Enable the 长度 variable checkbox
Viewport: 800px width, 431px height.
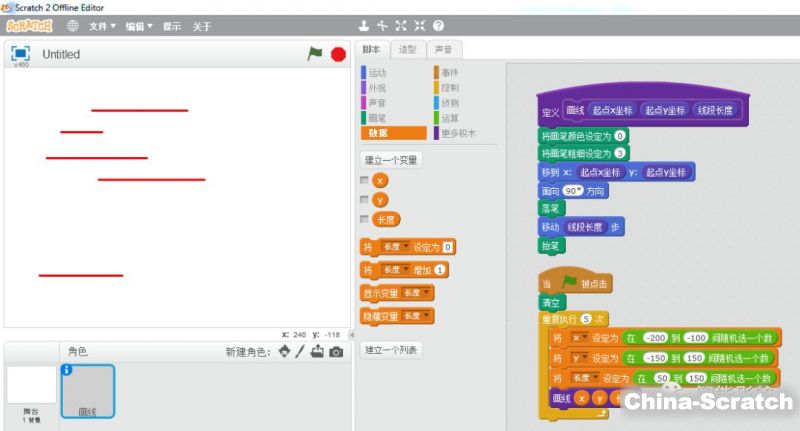pyautogui.click(x=365, y=219)
